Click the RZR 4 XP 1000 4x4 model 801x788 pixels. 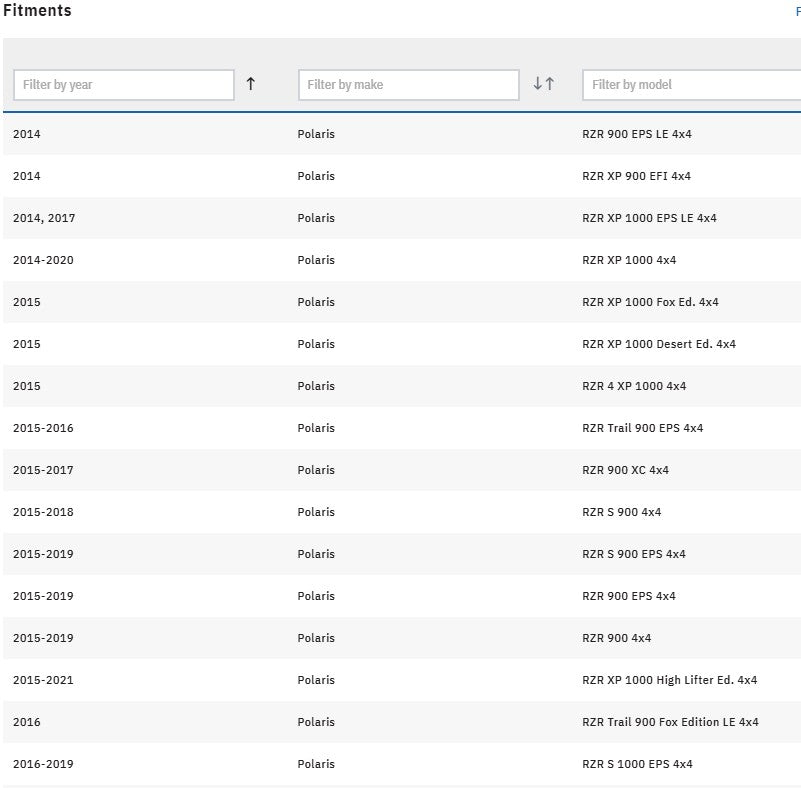634,386
